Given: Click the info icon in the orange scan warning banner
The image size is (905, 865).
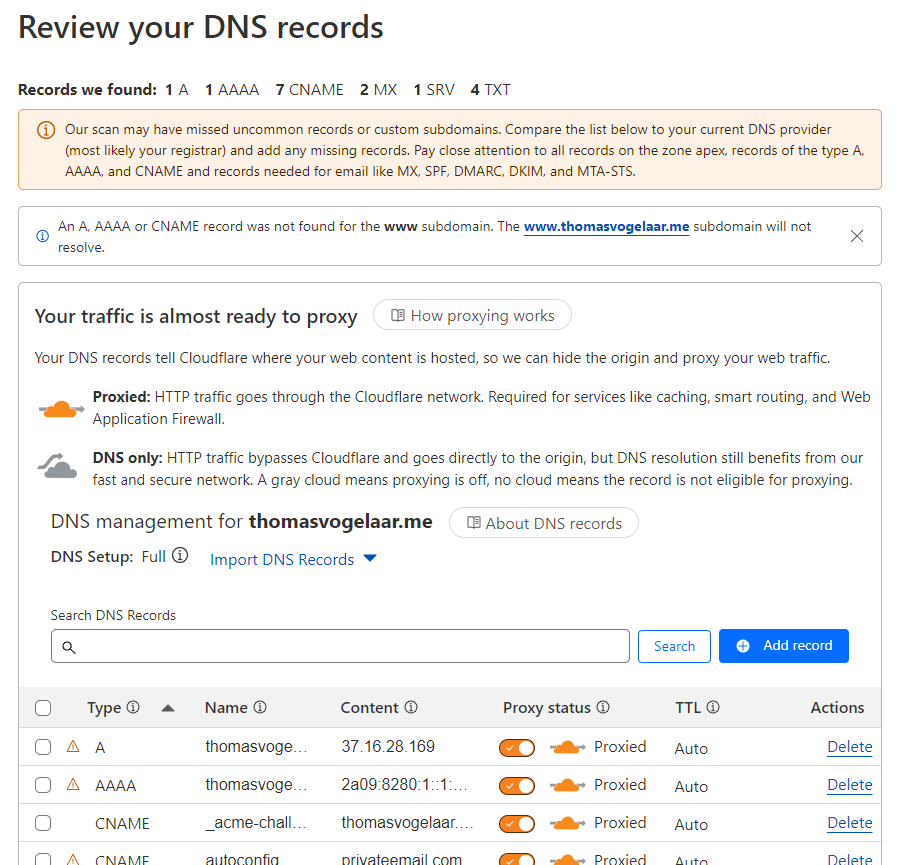Looking at the screenshot, I should (x=45, y=130).
